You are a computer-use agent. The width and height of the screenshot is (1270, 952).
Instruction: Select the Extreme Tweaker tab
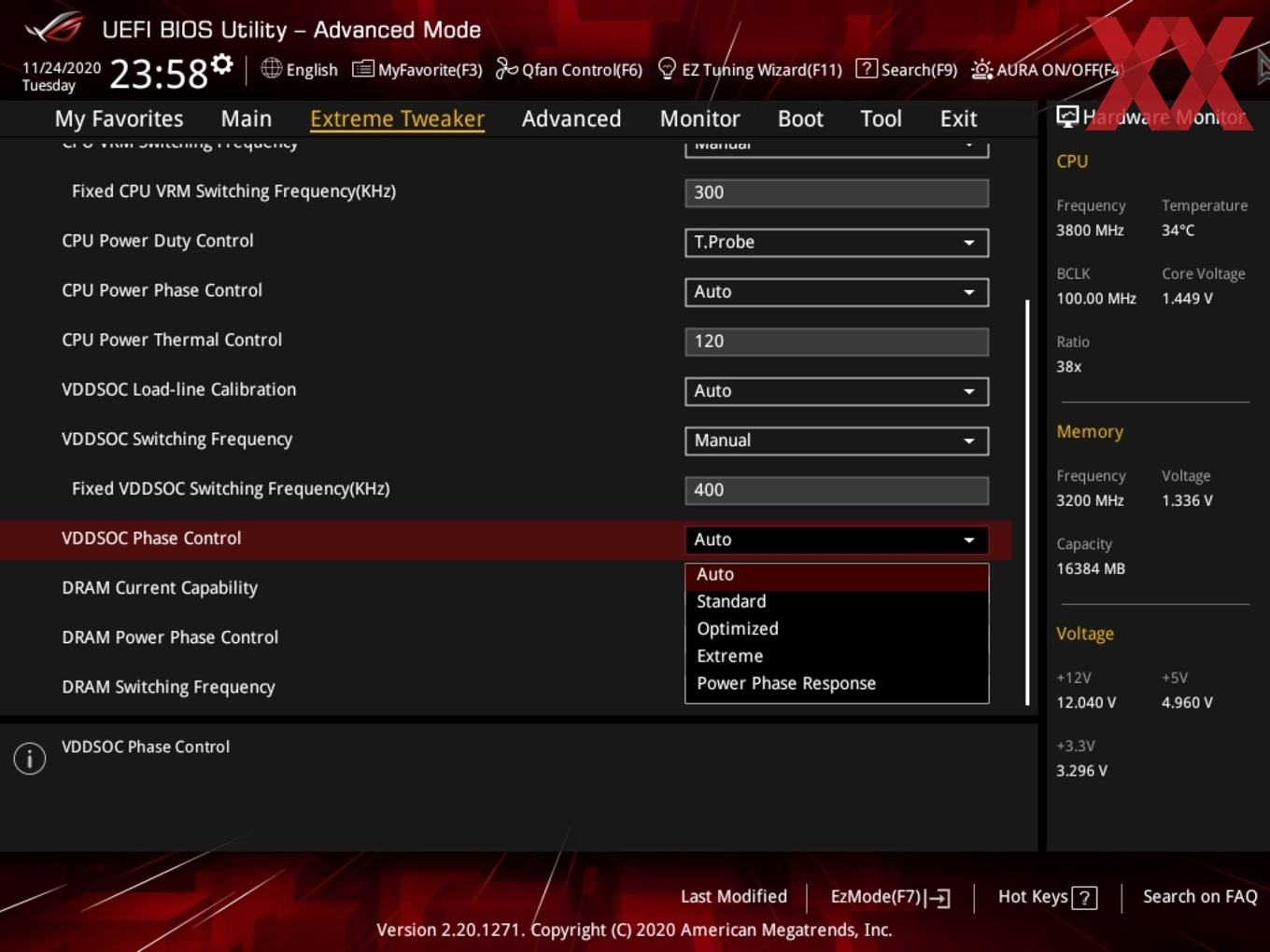(397, 119)
